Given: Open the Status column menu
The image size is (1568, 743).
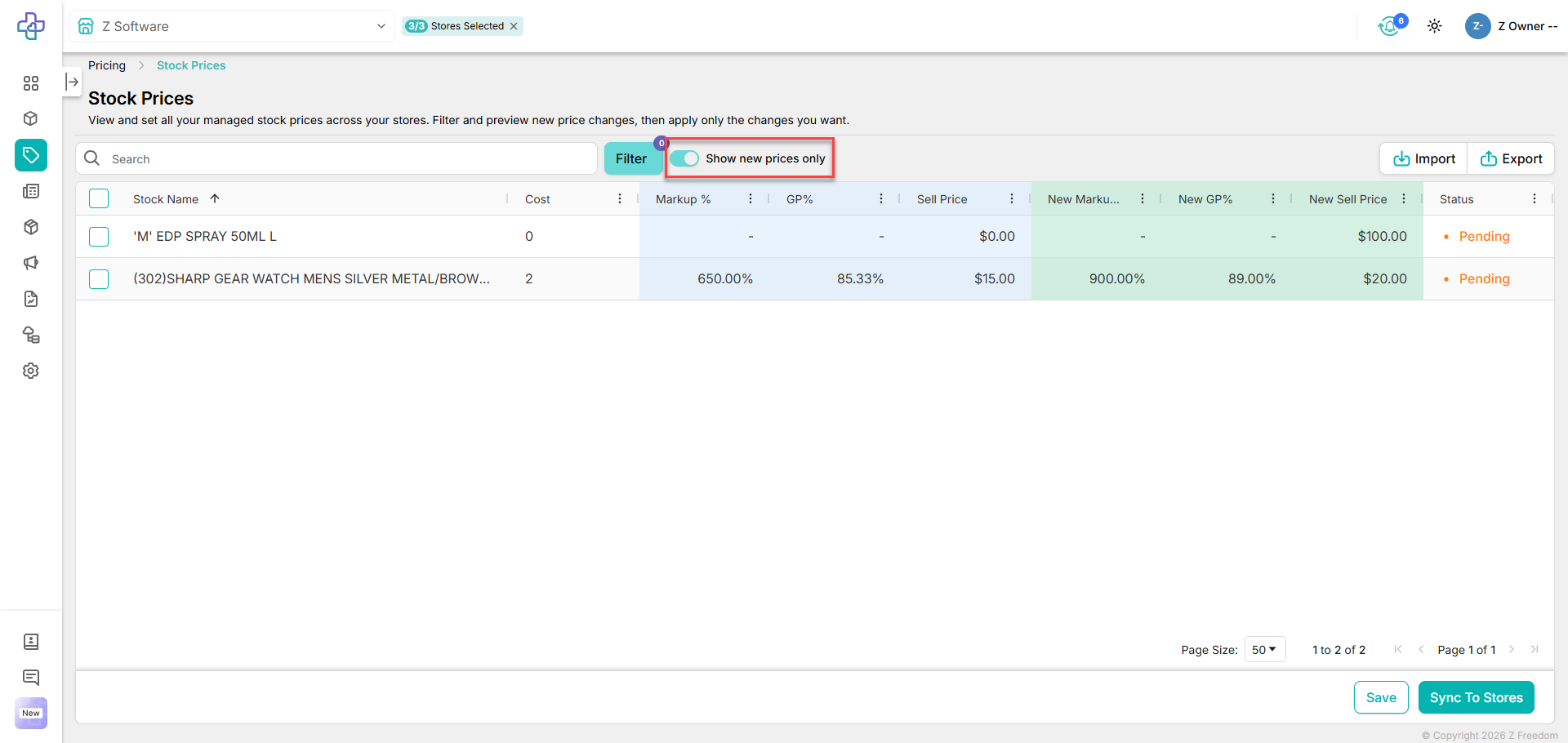Looking at the screenshot, I should point(1535,198).
